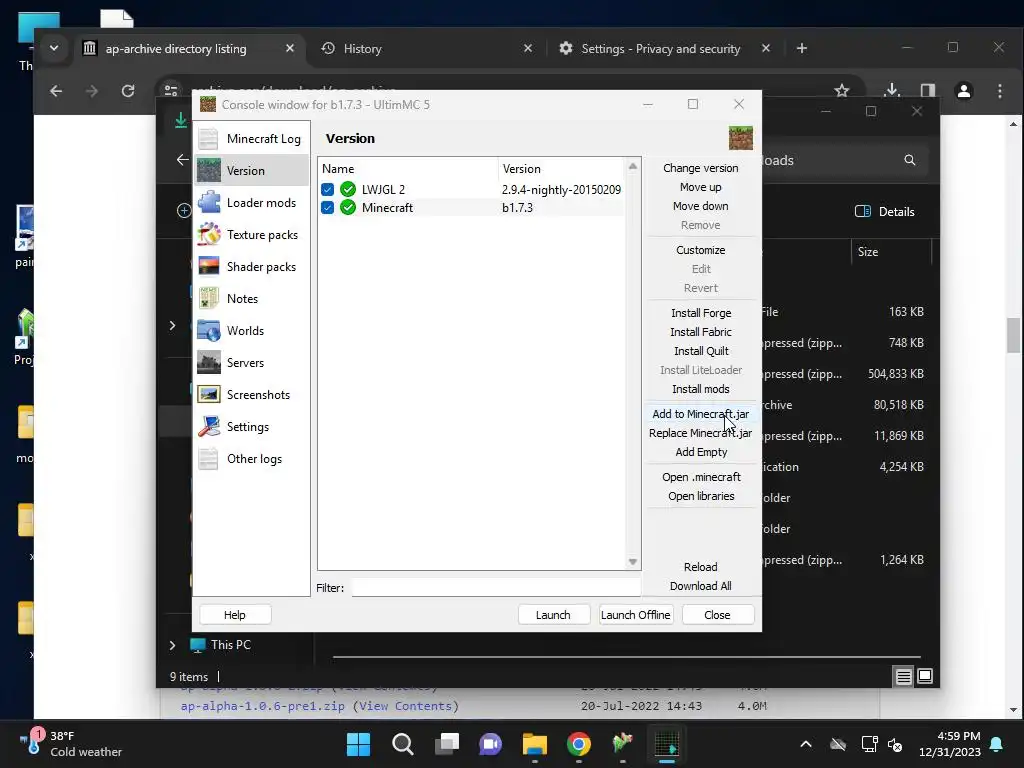This screenshot has height=768, width=1024.
Task: Click the Help button
Action: 235,615
